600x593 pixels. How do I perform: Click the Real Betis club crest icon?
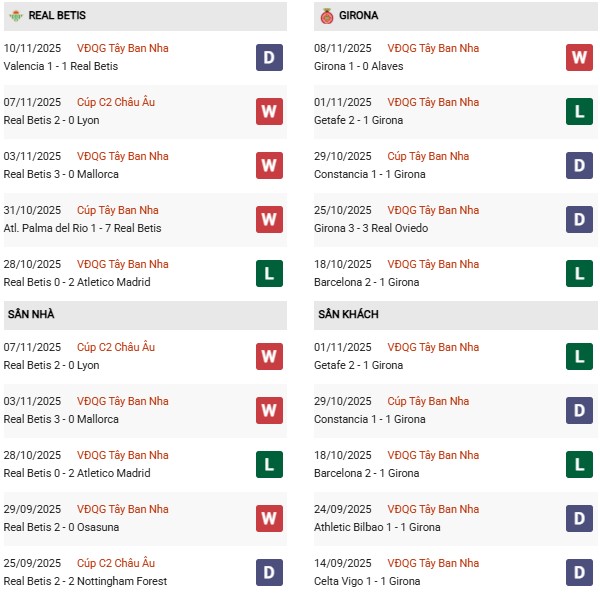coord(15,16)
